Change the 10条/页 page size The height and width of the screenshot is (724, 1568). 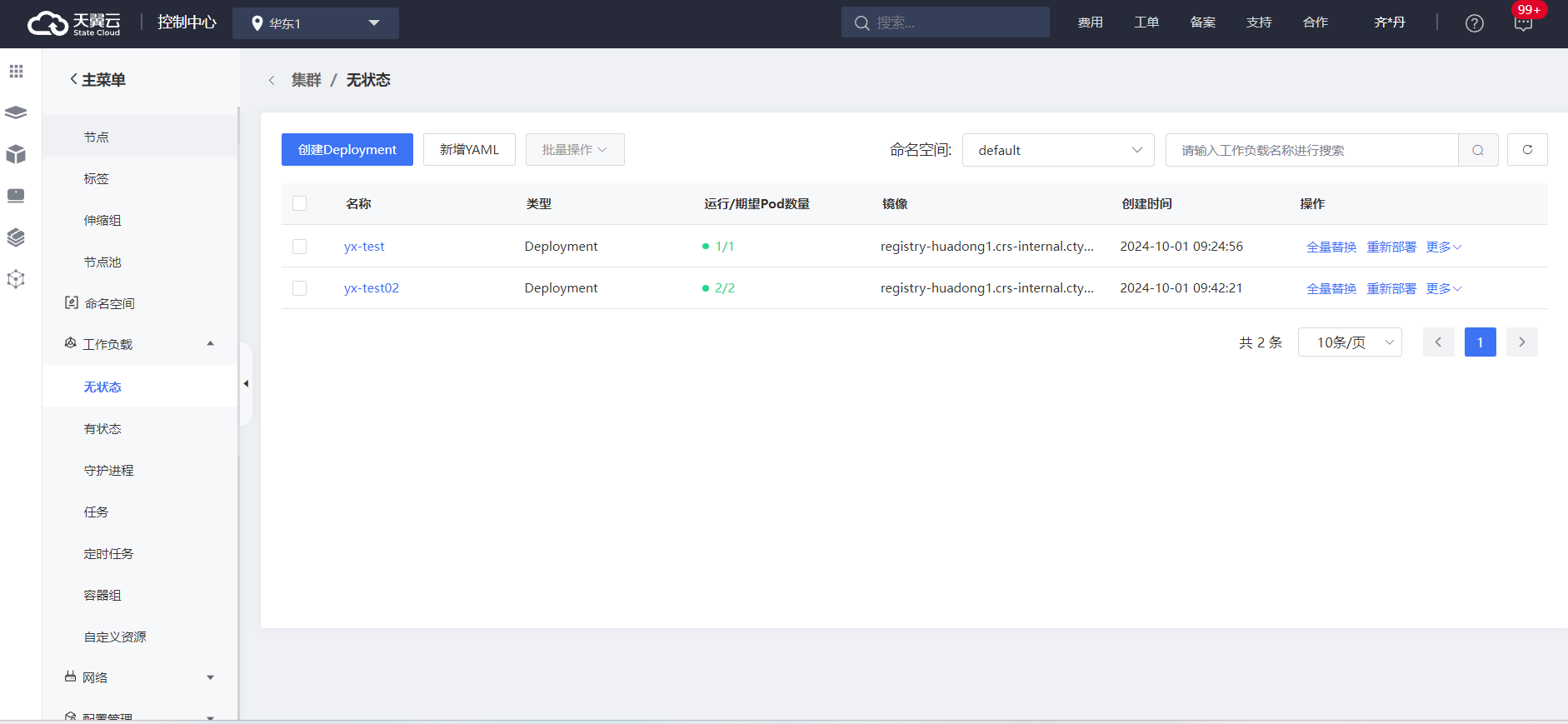tap(1350, 342)
